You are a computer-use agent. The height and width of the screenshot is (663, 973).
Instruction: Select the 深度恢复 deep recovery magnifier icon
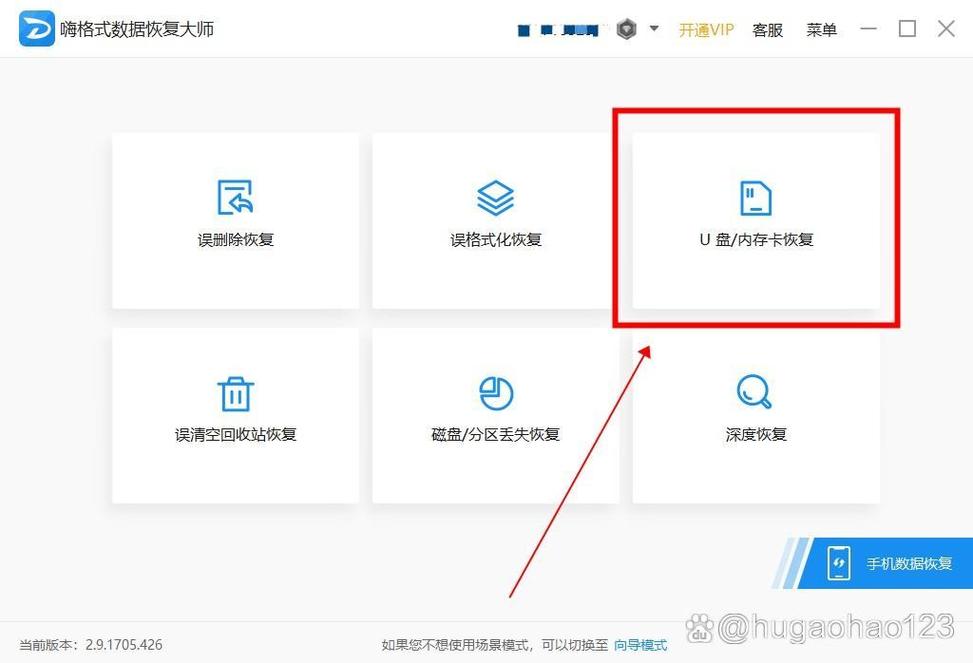[x=755, y=391]
